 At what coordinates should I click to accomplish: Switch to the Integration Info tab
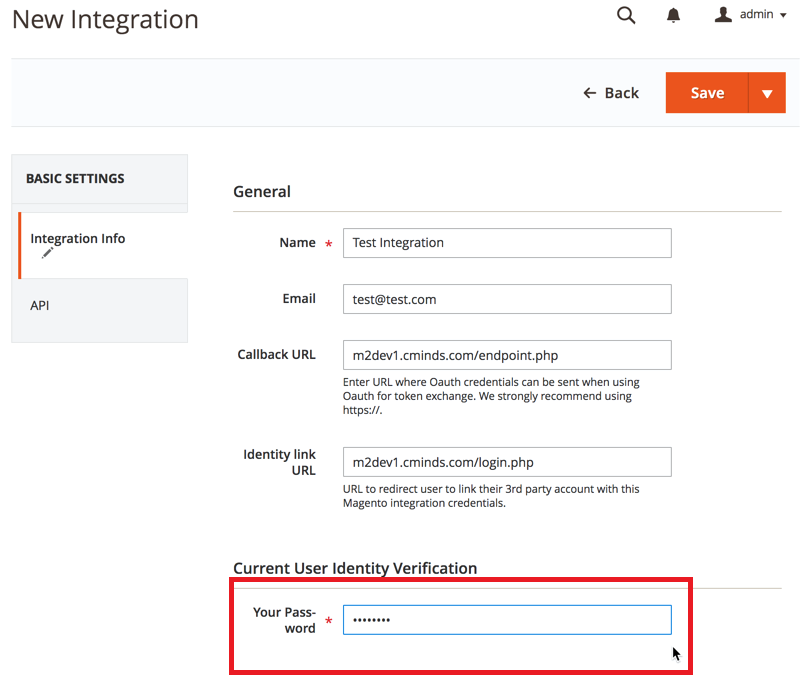coord(78,239)
